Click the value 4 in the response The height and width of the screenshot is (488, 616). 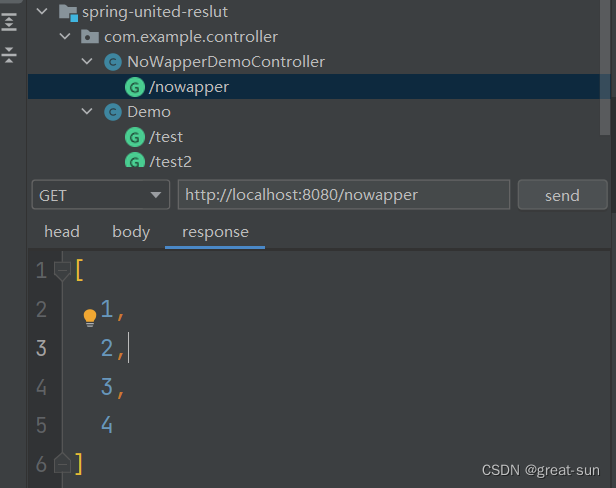click(x=107, y=425)
